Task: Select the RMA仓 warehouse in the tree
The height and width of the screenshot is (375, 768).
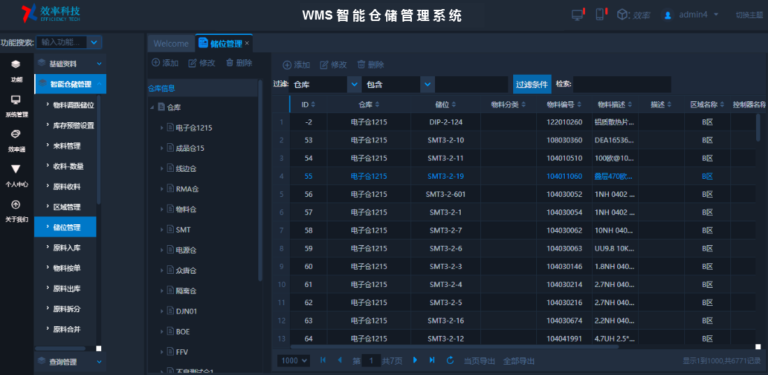Action: tap(187, 189)
